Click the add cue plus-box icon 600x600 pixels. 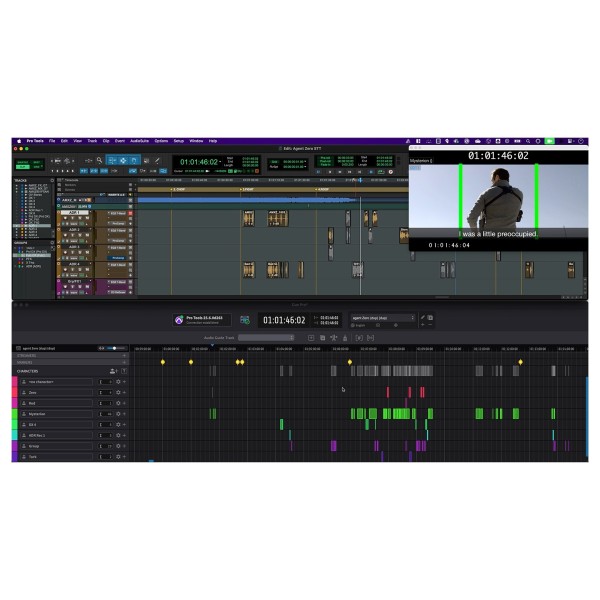click(x=311, y=338)
